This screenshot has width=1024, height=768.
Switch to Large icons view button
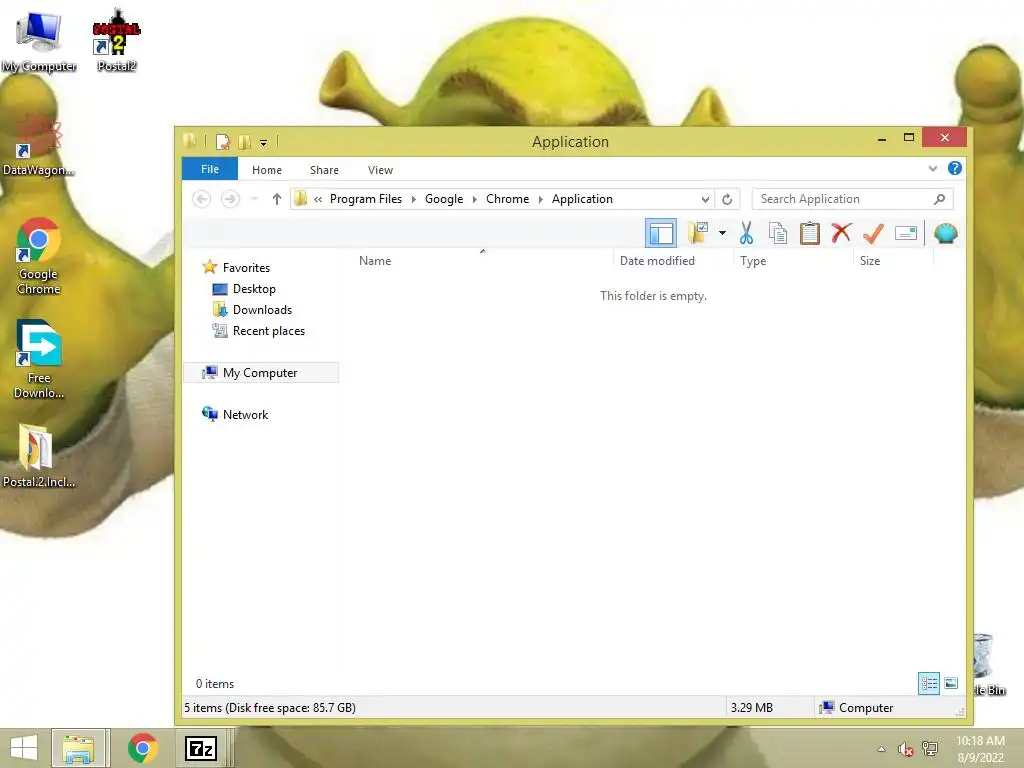[x=951, y=684]
